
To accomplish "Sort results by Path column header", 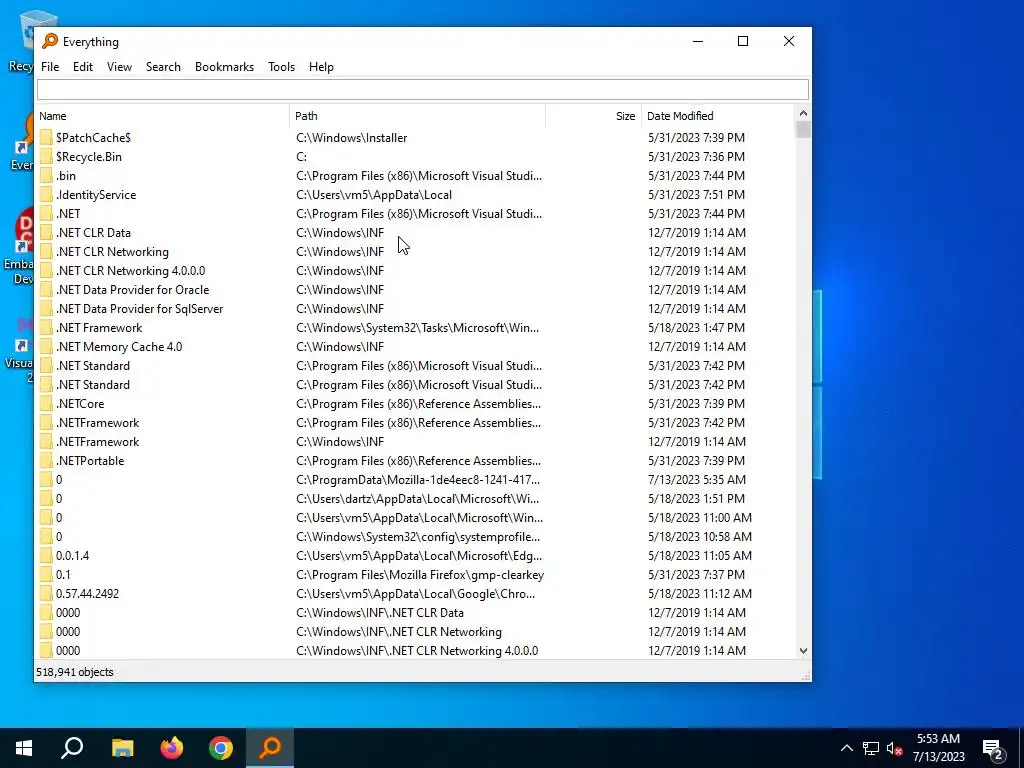I will point(417,116).
